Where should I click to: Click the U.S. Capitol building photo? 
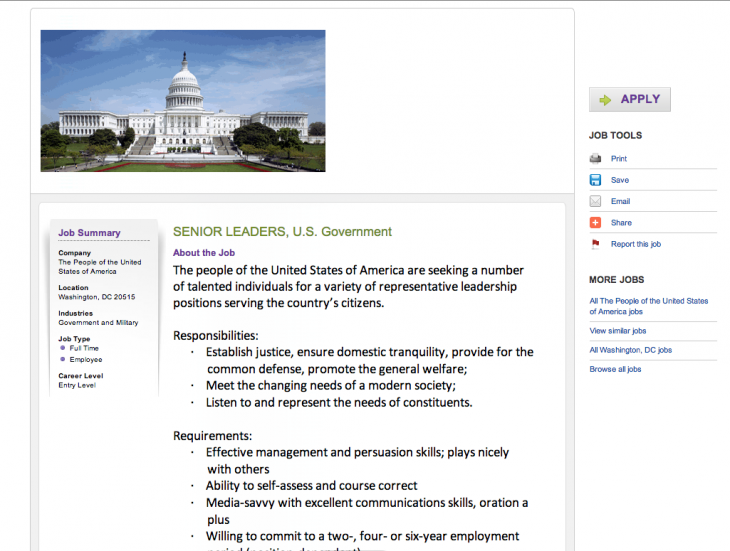183,101
